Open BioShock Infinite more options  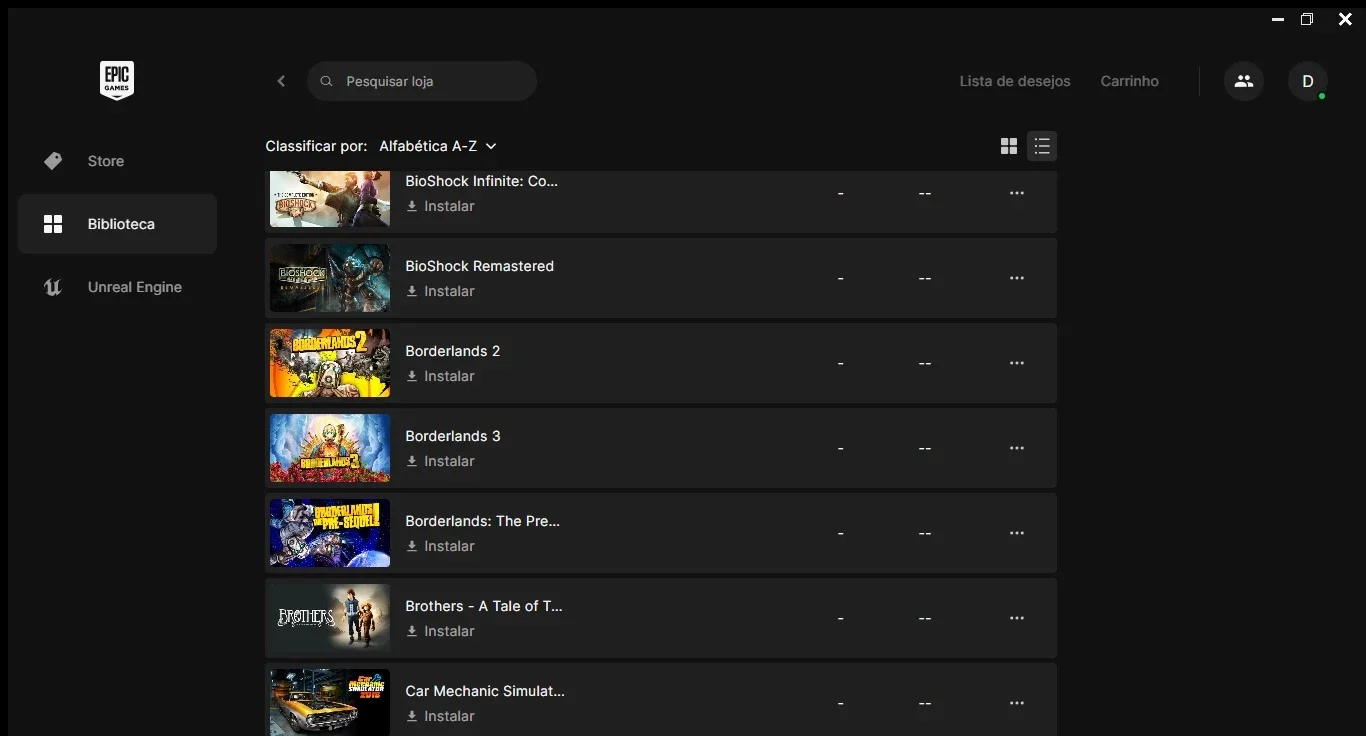[1017, 193]
